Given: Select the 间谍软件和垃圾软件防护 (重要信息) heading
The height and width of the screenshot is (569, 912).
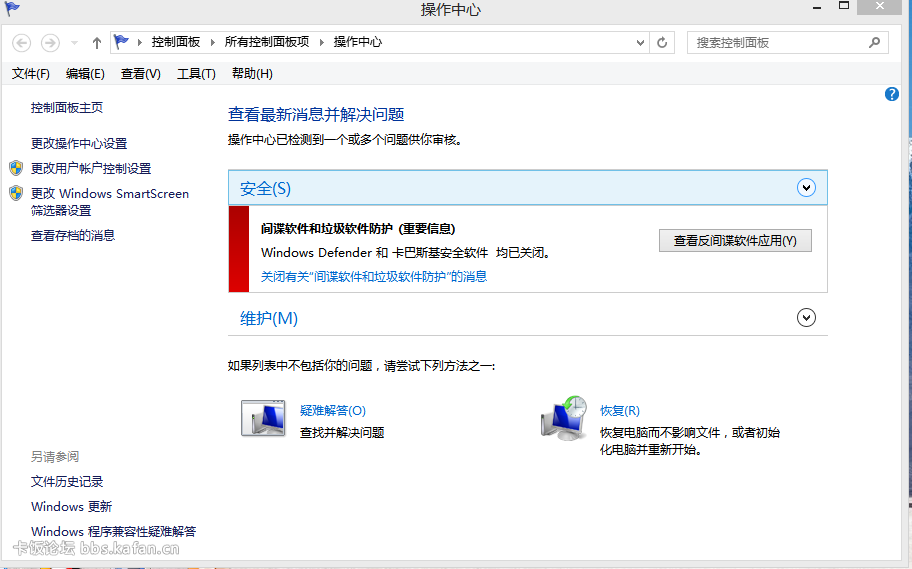Looking at the screenshot, I should pos(358,229).
